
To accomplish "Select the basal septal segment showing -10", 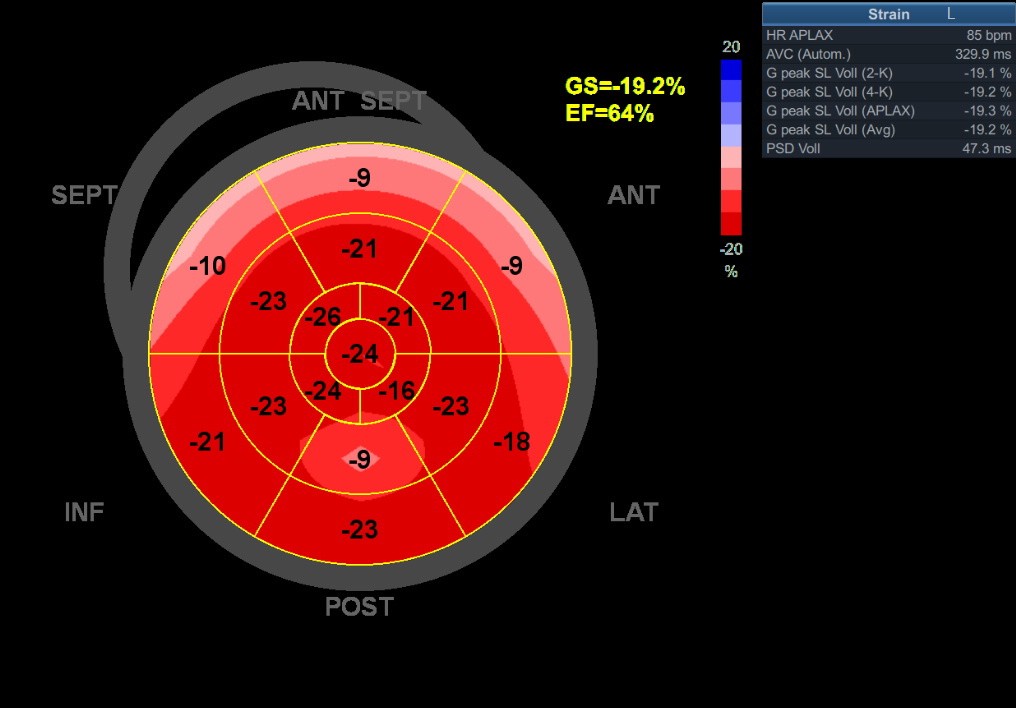I will point(207,266).
